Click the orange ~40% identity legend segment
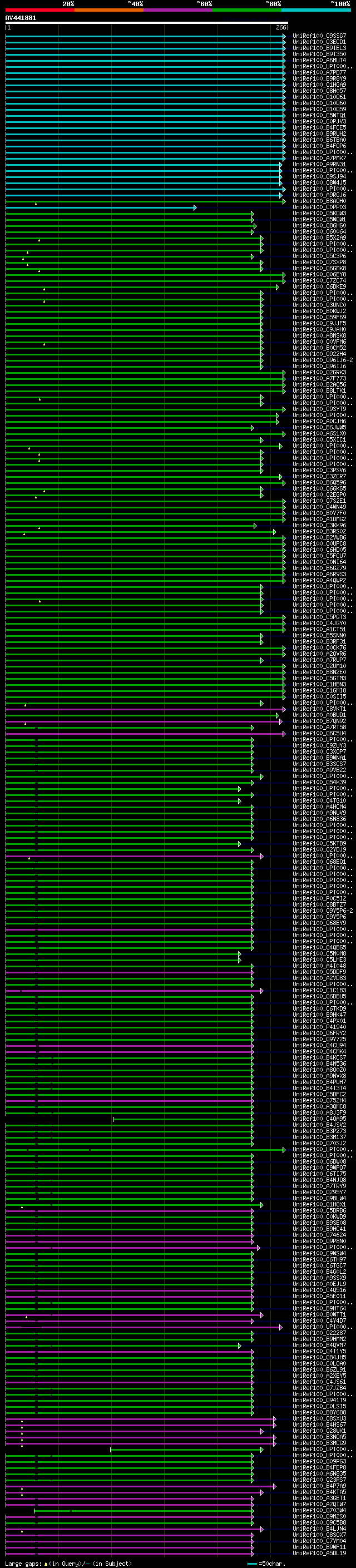Screen dimensions: 356x1568 [108, 10]
